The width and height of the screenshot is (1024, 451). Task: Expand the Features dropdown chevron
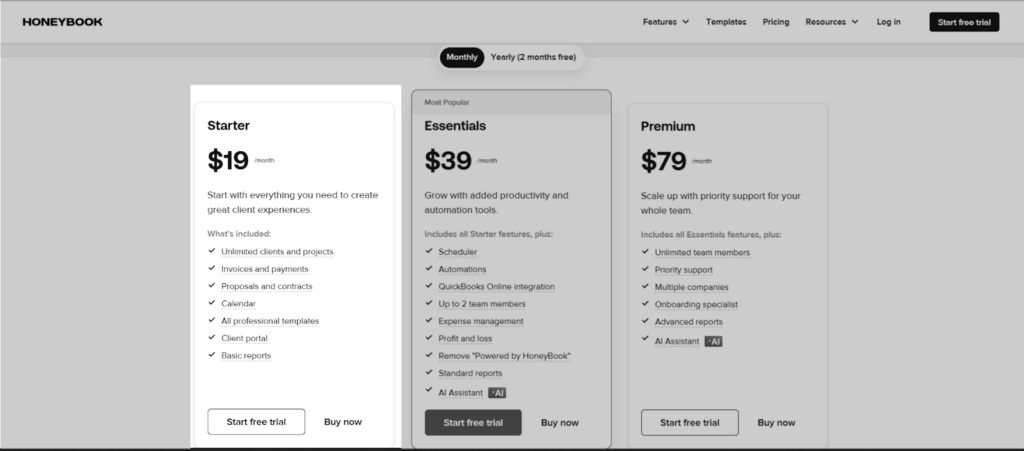[686, 22]
